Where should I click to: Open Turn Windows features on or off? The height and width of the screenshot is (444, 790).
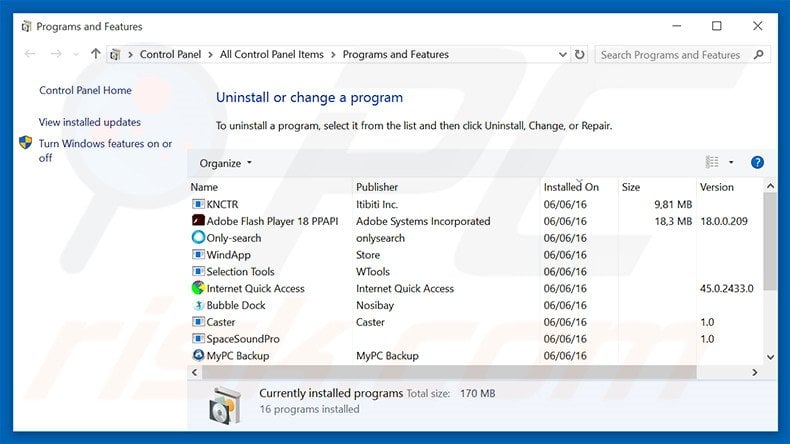coord(105,150)
